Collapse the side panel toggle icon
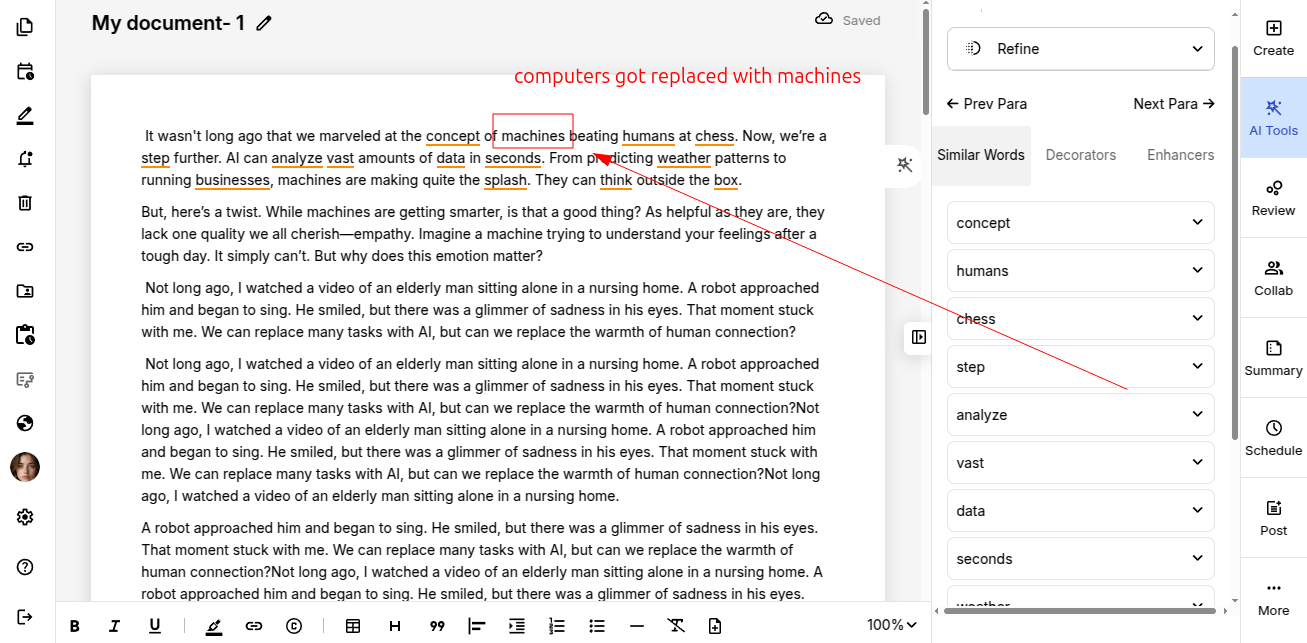This screenshot has height=643, width=1307. (919, 338)
